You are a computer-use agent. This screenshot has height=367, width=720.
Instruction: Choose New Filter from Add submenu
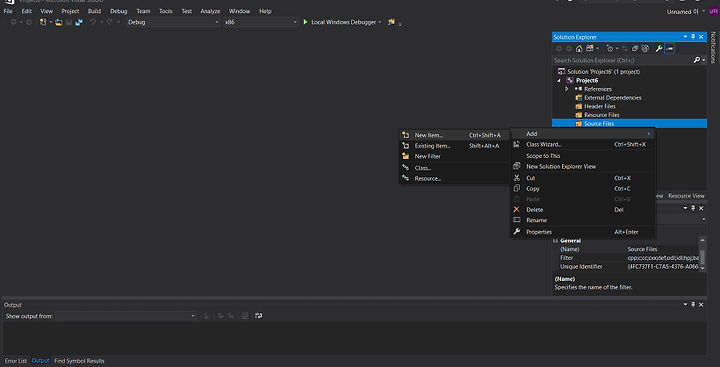click(x=454, y=156)
